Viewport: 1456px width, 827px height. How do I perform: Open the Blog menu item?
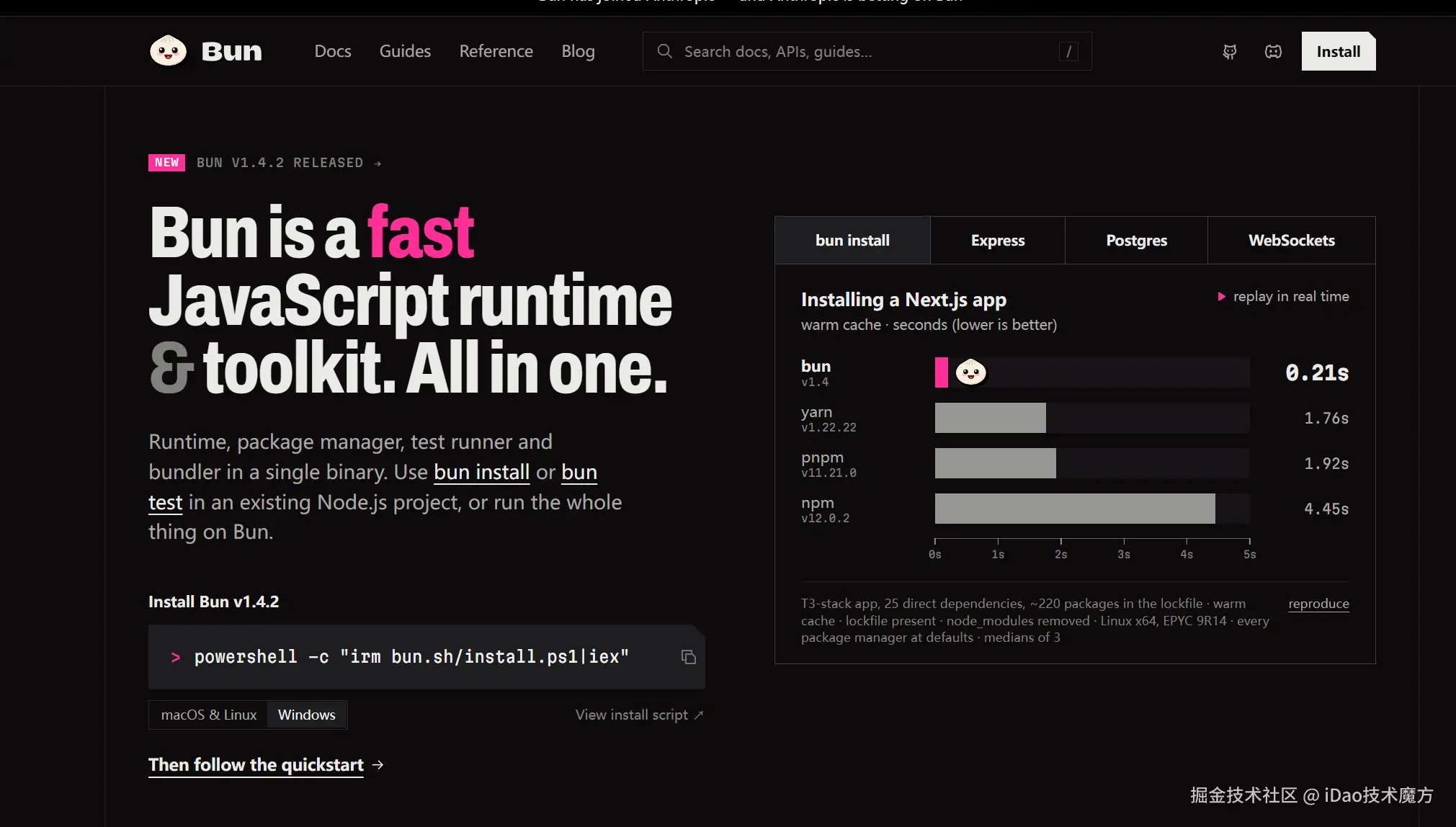pos(579,51)
